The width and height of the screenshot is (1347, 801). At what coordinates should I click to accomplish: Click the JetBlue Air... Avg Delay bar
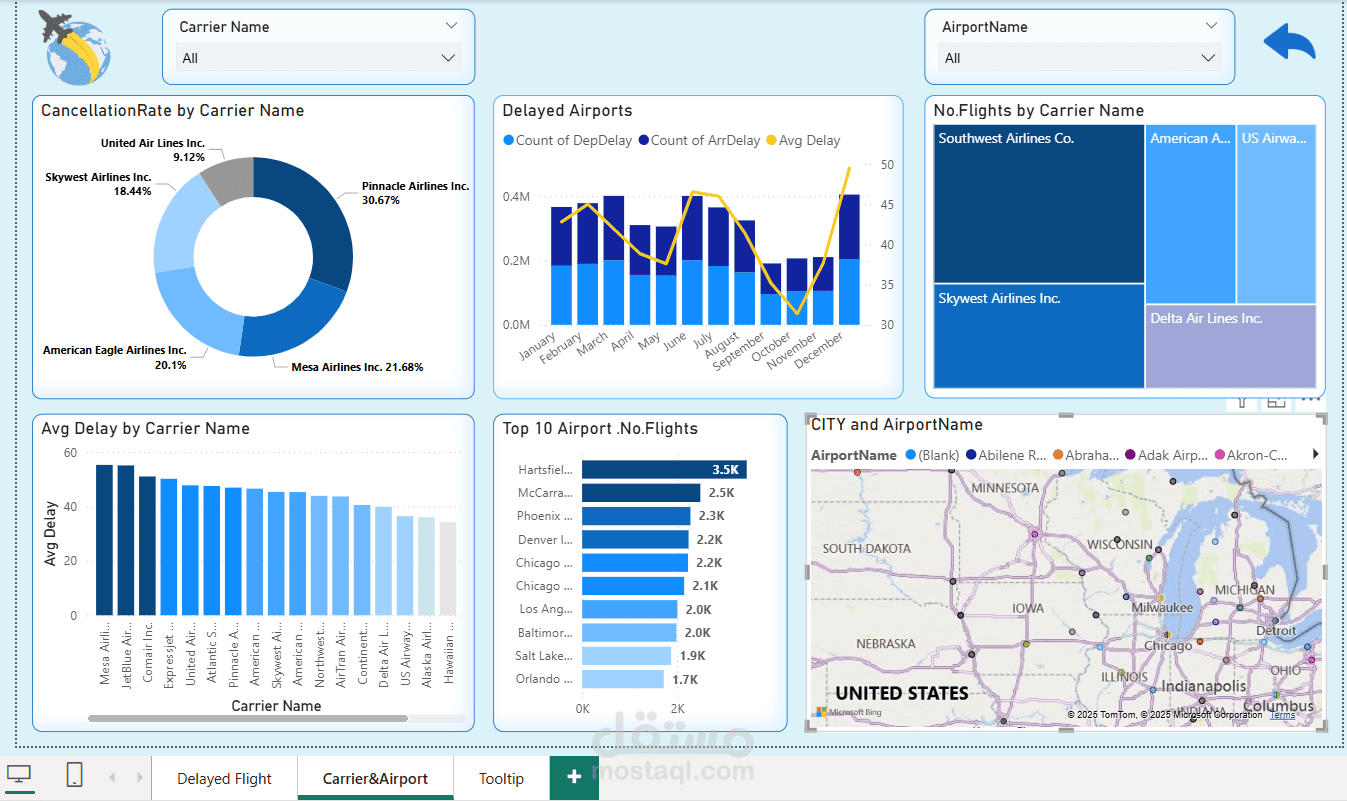tap(126, 540)
